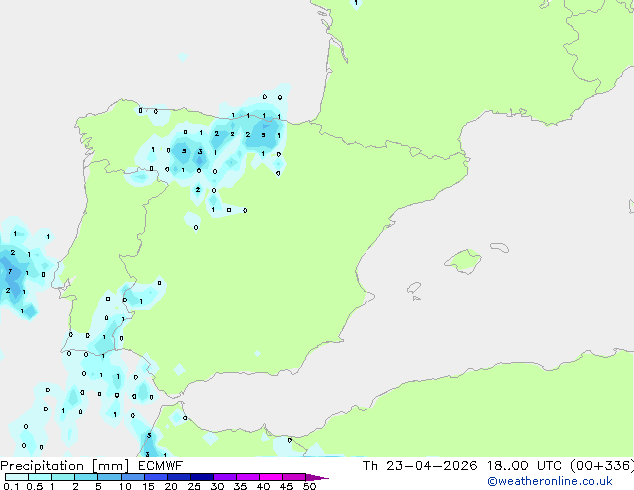Viewport: 634px width, 490px height.
Task: Click the Ibiza island outline
Action: [x=414, y=288]
